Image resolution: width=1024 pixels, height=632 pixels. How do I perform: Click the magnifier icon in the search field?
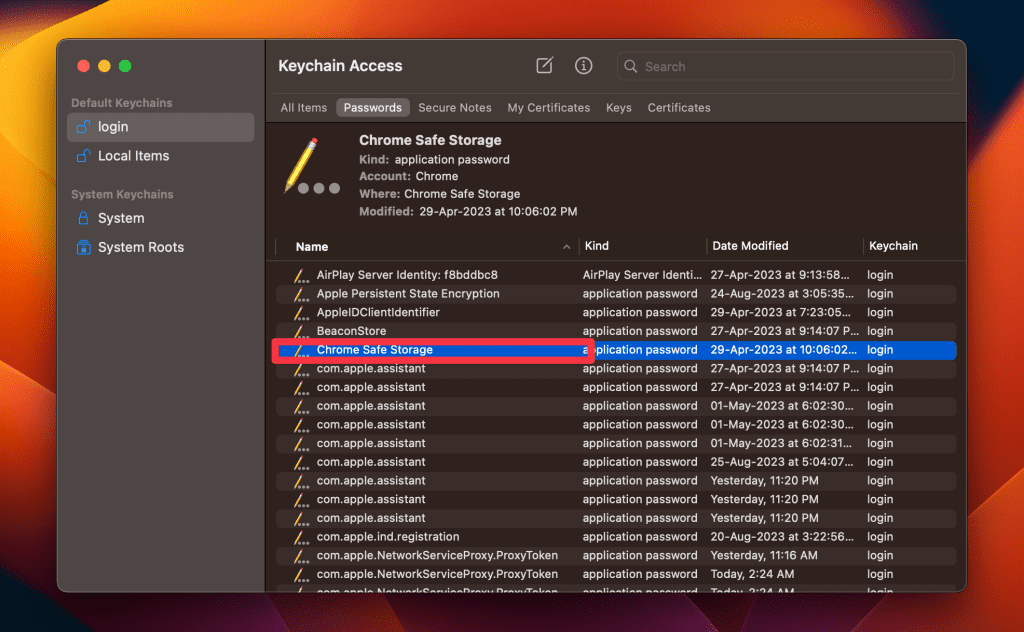click(x=631, y=67)
